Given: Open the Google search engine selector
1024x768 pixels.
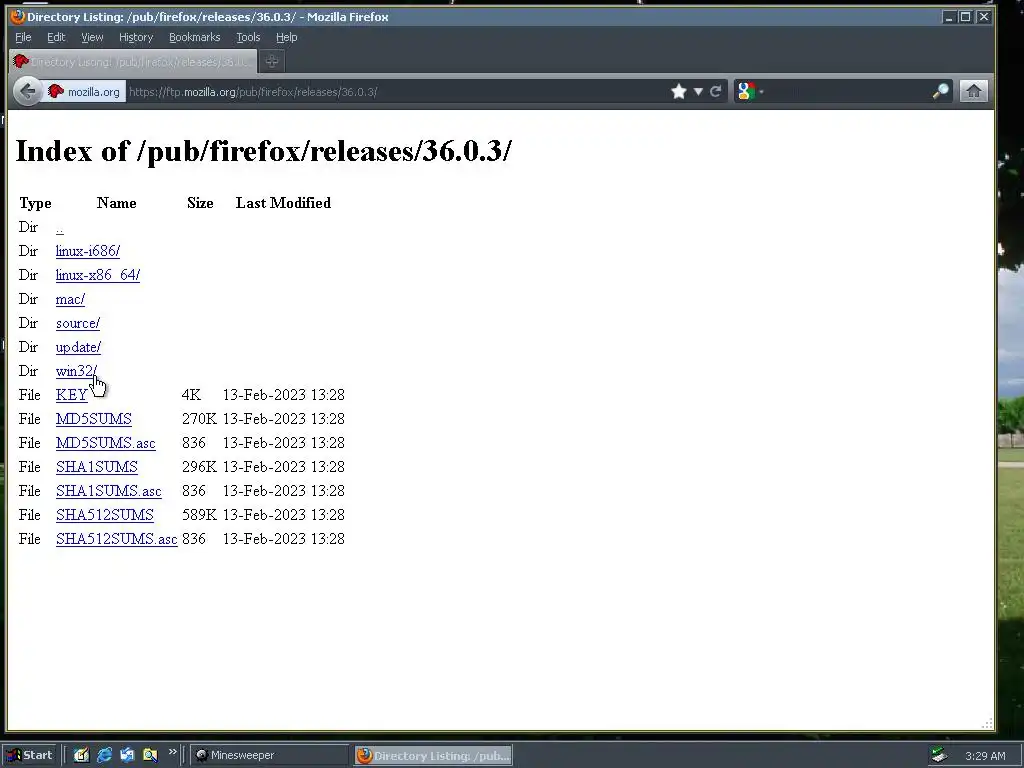Looking at the screenshot, I should 749,91.
